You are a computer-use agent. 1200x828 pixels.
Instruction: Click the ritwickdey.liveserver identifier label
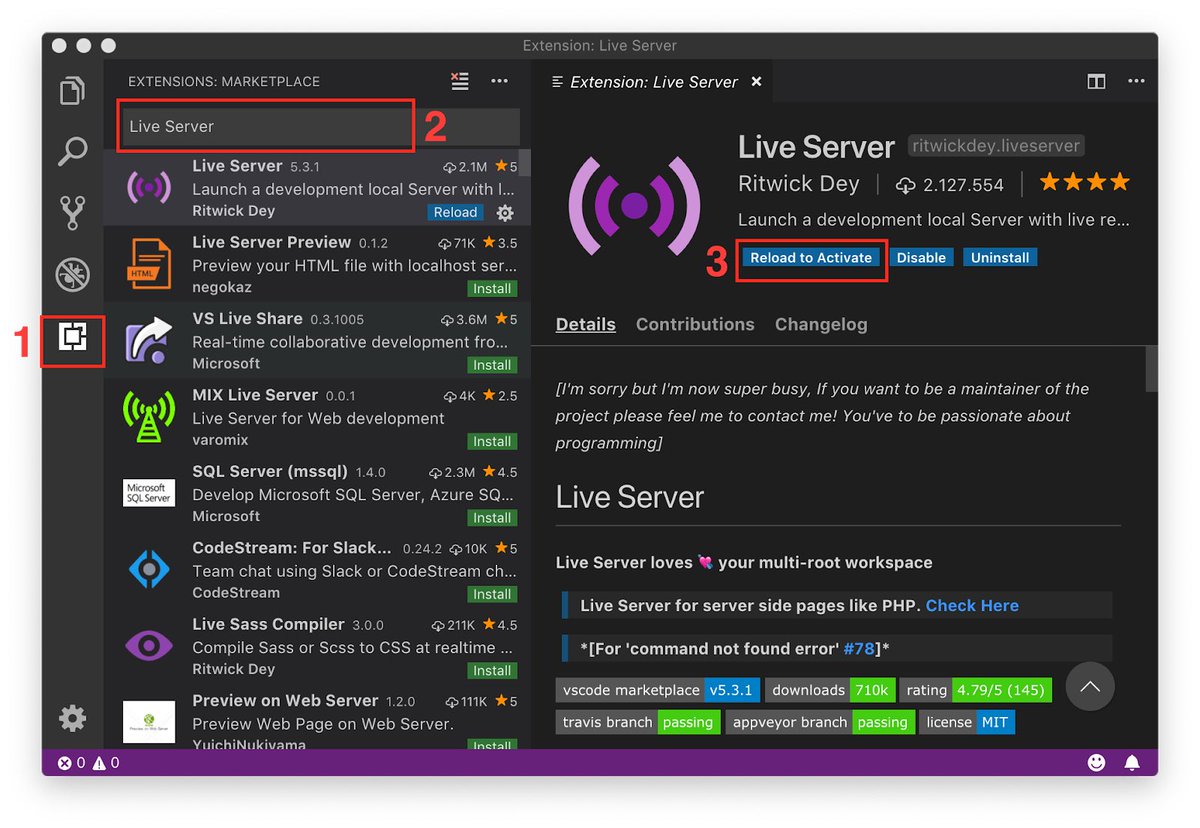[x=996, y=146]
